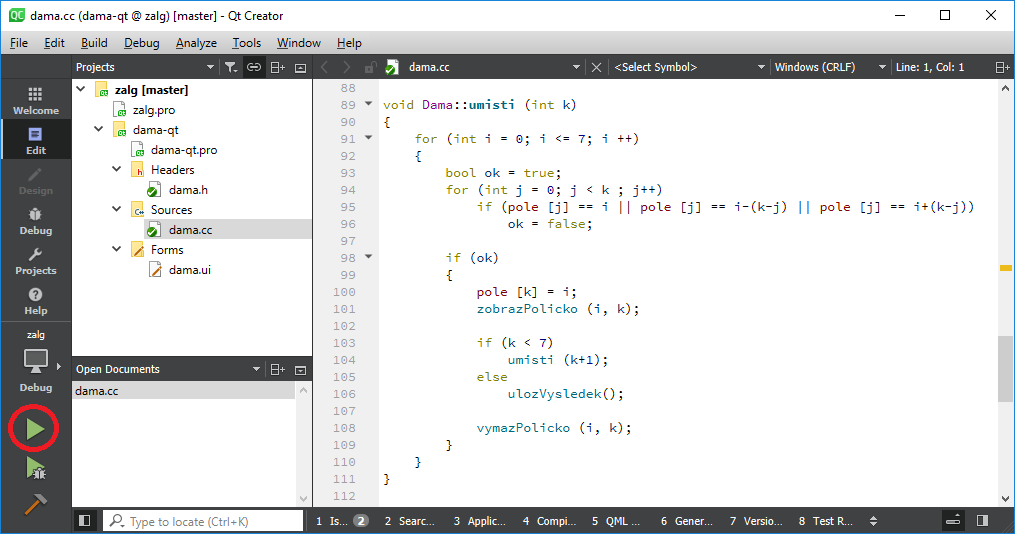Fold the if (ok) block at line 98
The width and height of the screenshot is (1015, 534).
pyautogui.click(x=369, y=257)
